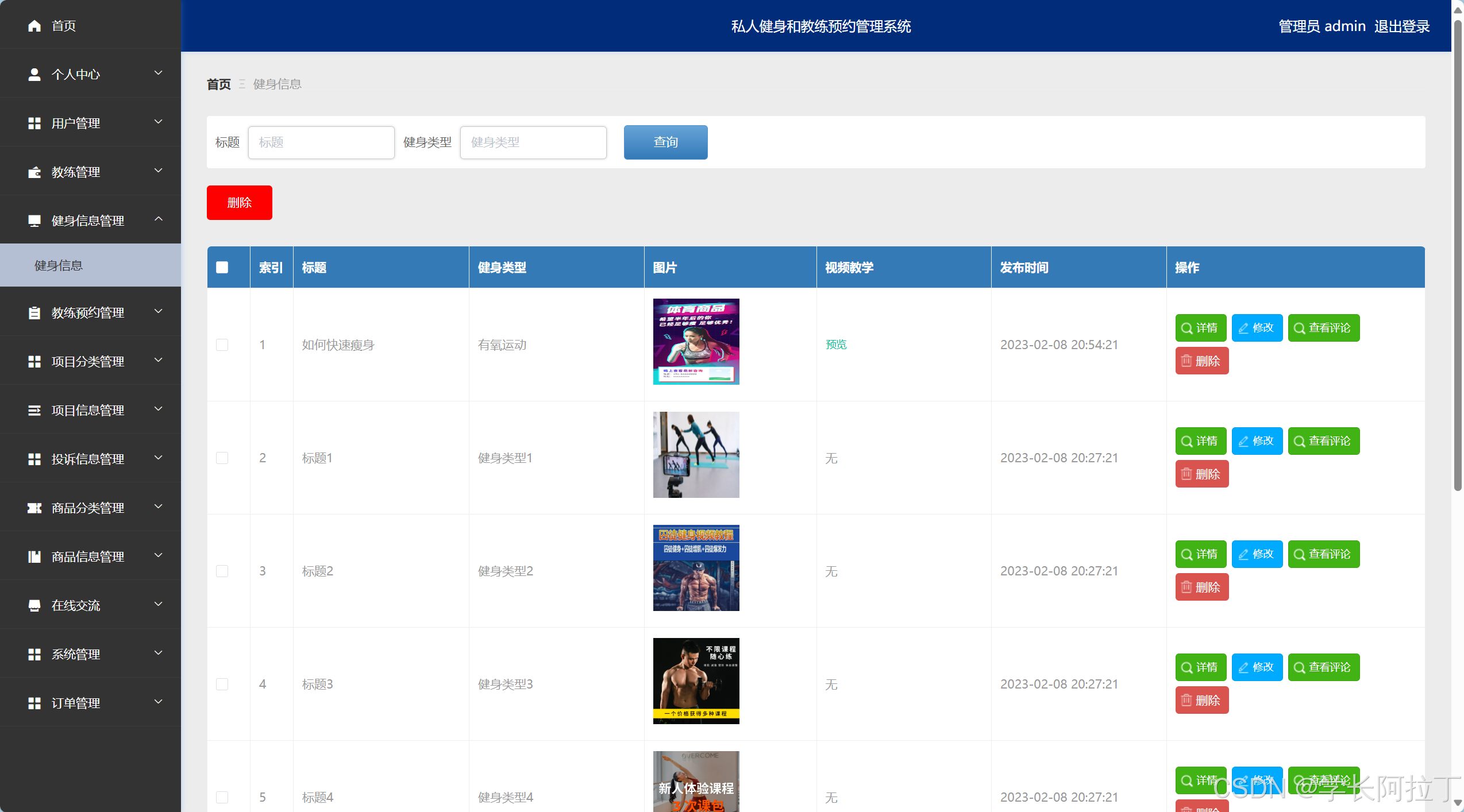Click the 查询 search button
The height and width of the screenshot is (812, 1464).
[x=665, y=142]
